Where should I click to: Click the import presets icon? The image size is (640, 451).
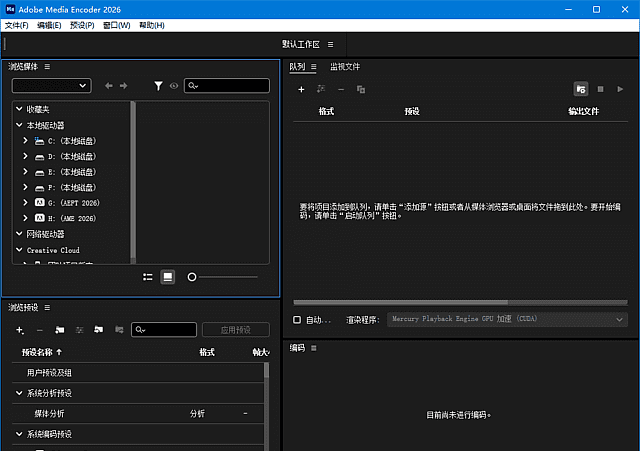[x=99, y=329]
